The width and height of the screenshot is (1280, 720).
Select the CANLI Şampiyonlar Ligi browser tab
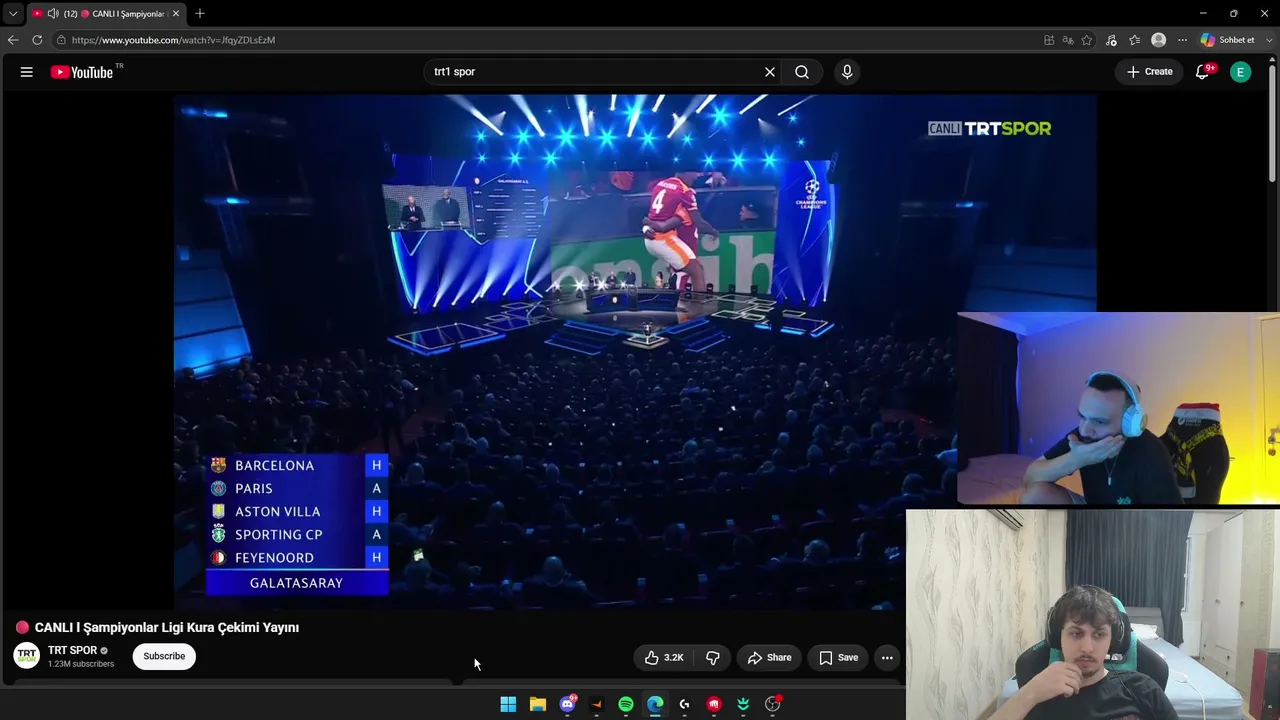click(107, 14)
